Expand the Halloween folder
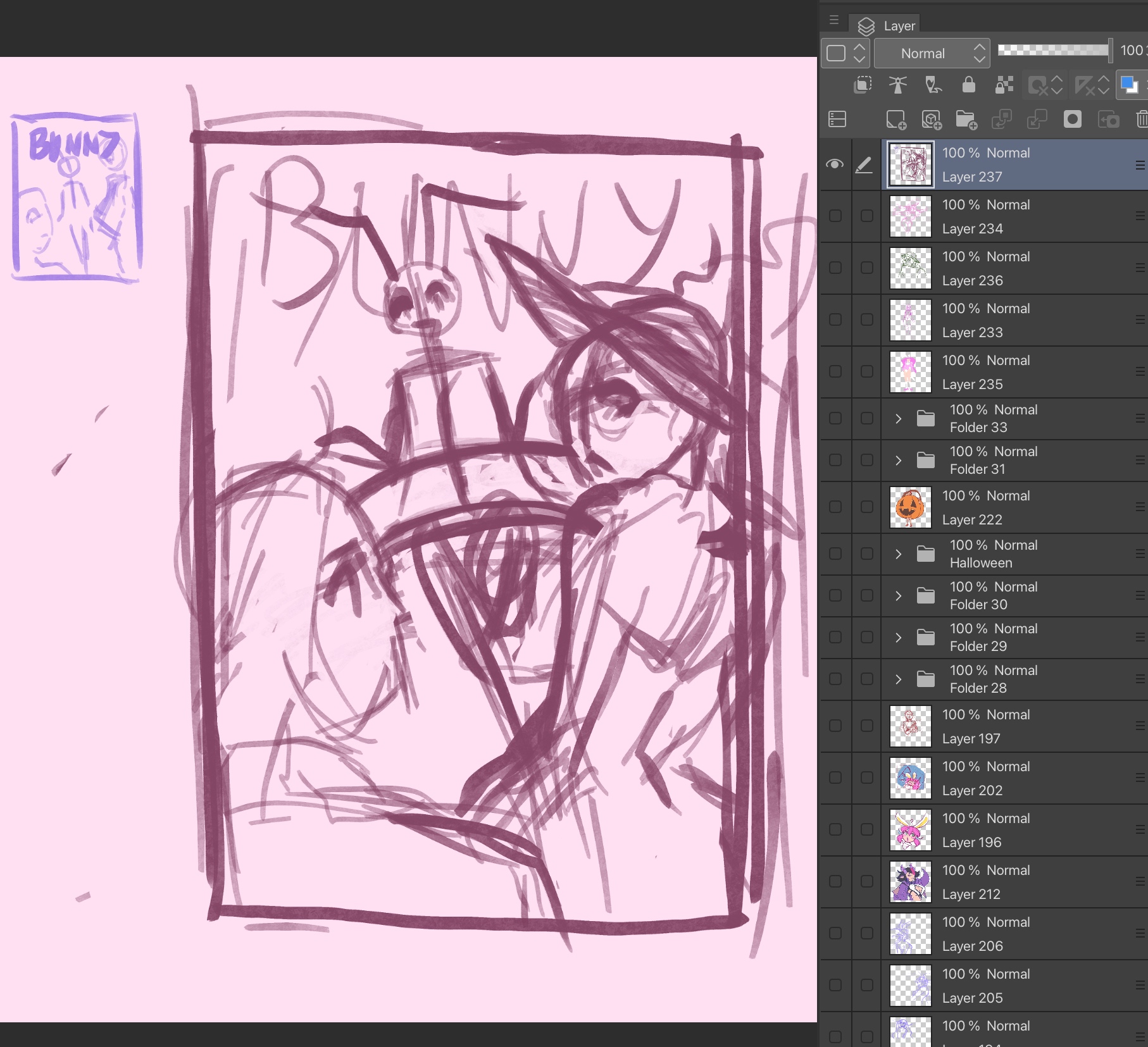This screenshot has height=1047, width=1148. point(898,554)
